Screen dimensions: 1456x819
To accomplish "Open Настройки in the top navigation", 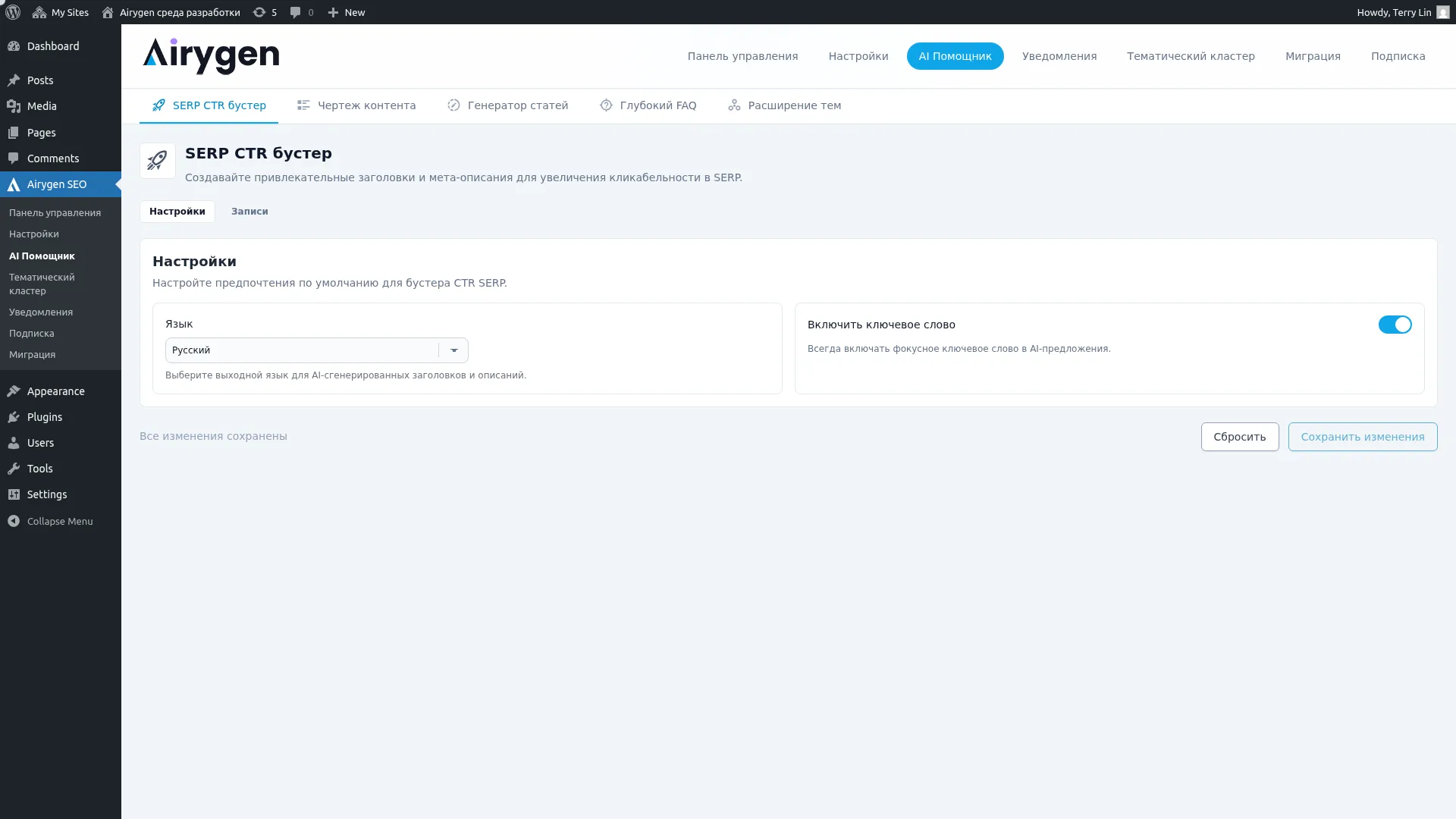I will (x=858, y=56).
